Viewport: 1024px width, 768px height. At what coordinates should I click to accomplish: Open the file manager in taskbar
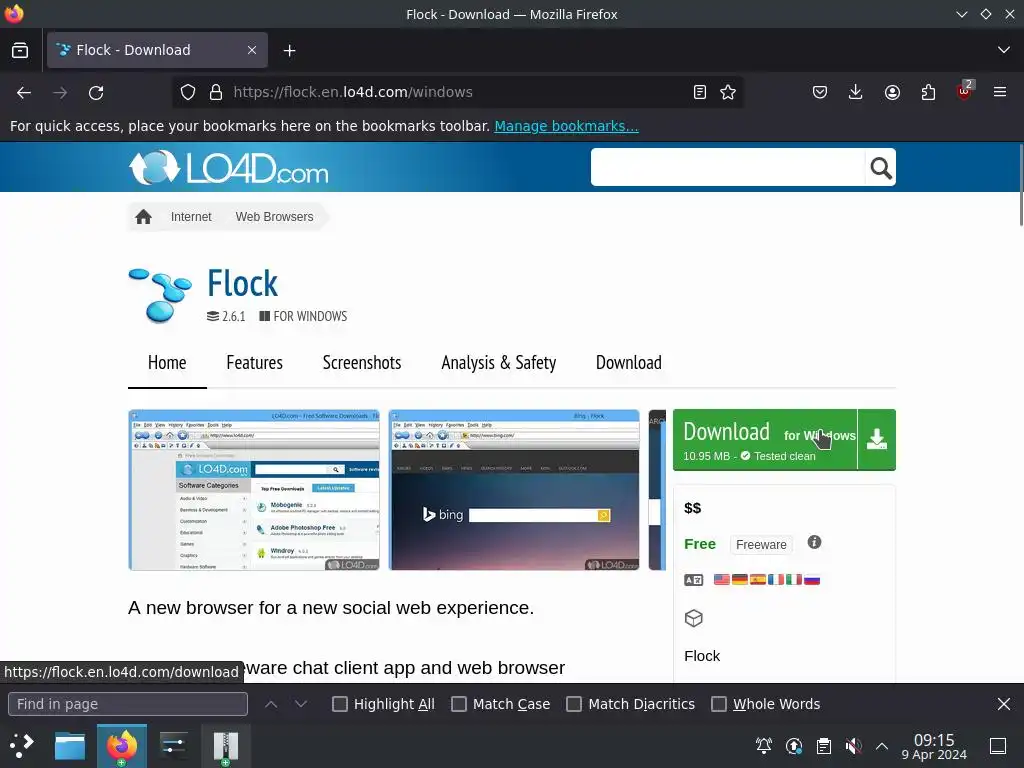tap(70, 745)
